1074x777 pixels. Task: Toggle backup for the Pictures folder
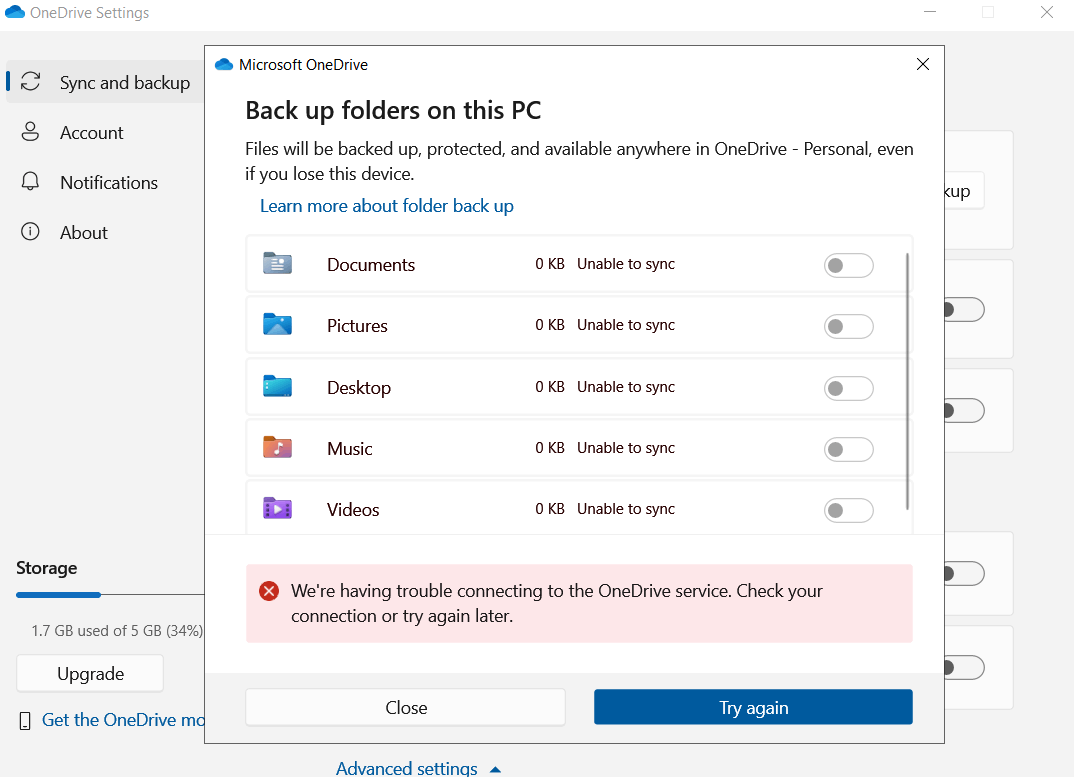click(x=849, y=326)
